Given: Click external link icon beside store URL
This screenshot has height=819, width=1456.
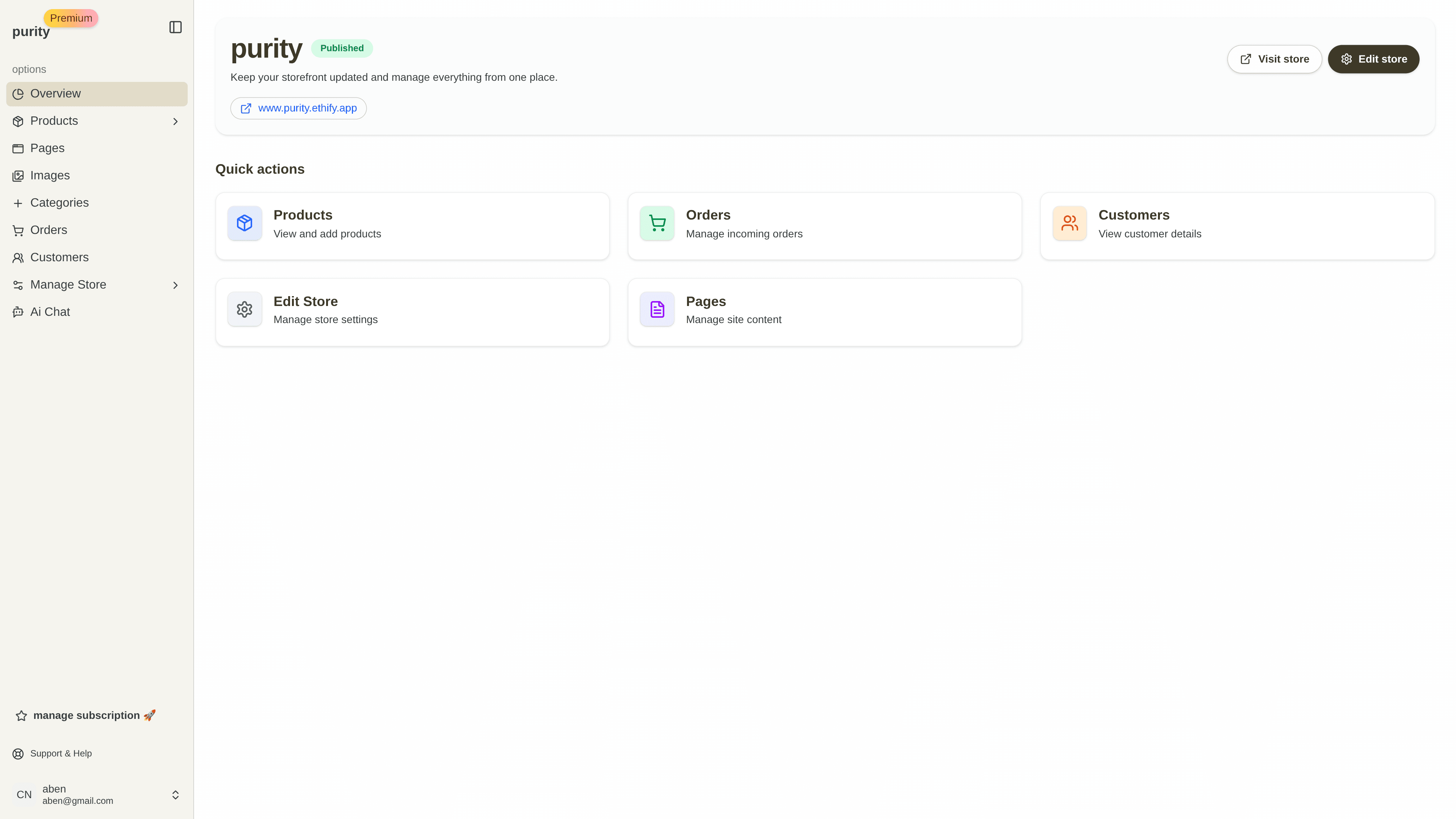Looking at the screenshot, I should (246, 108).
